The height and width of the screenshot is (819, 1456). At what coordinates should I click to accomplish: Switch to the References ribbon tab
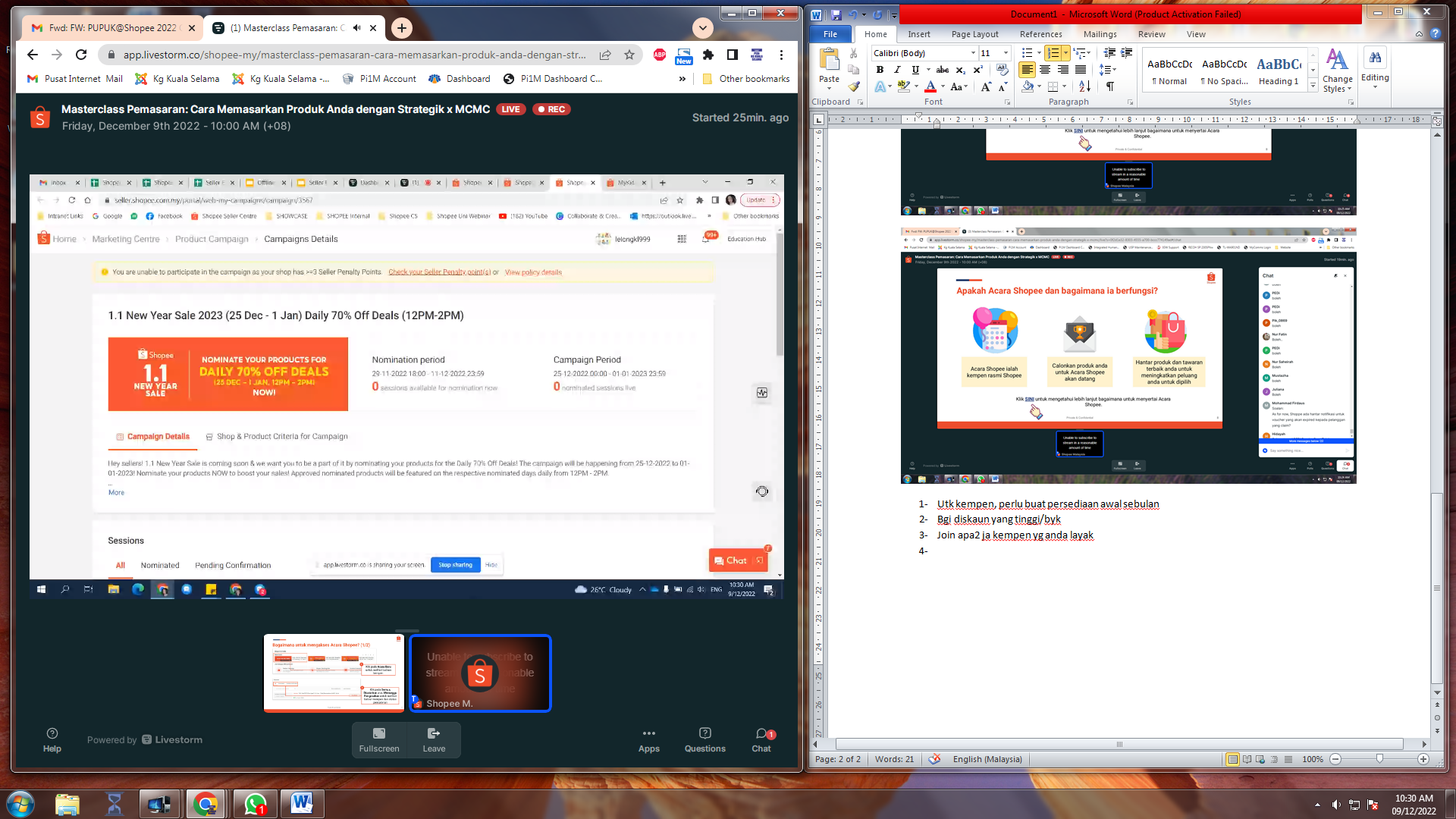point(1040,34)
